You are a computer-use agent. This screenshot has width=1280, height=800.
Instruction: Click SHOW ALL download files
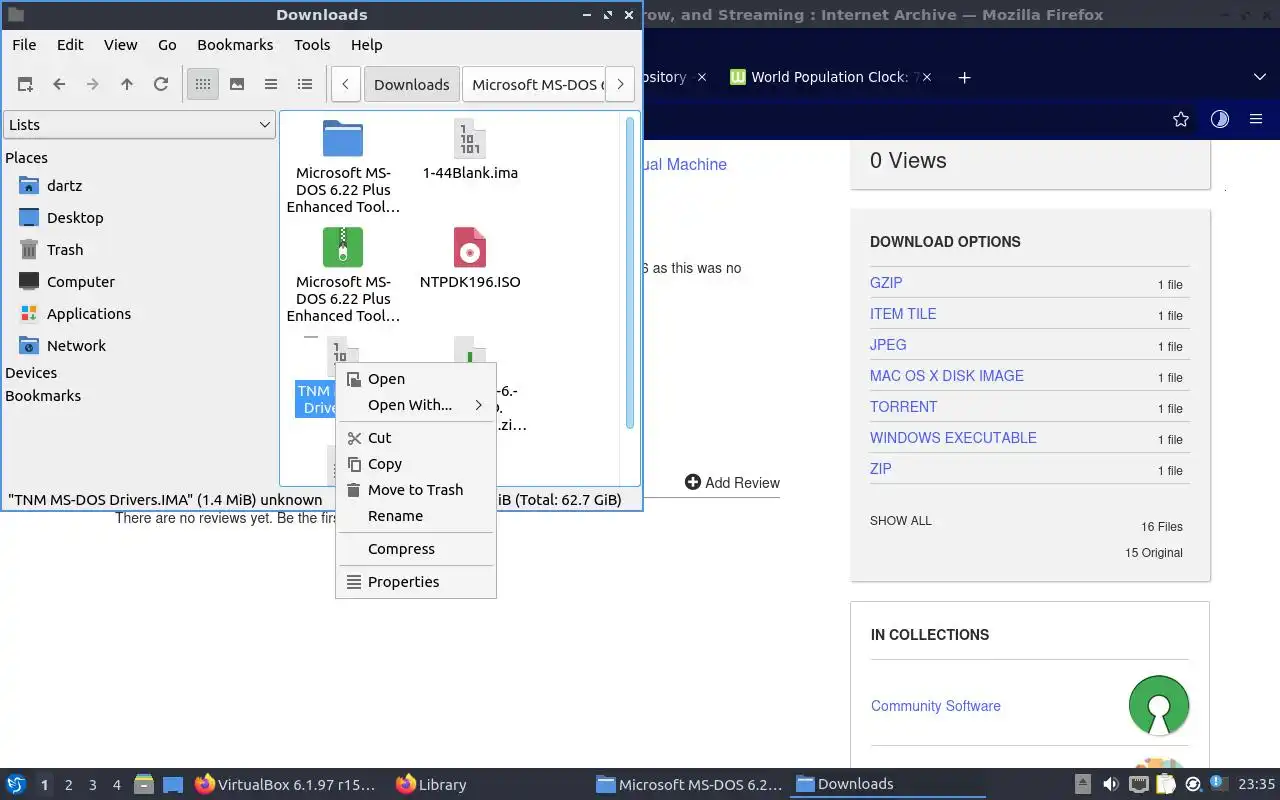901,521
